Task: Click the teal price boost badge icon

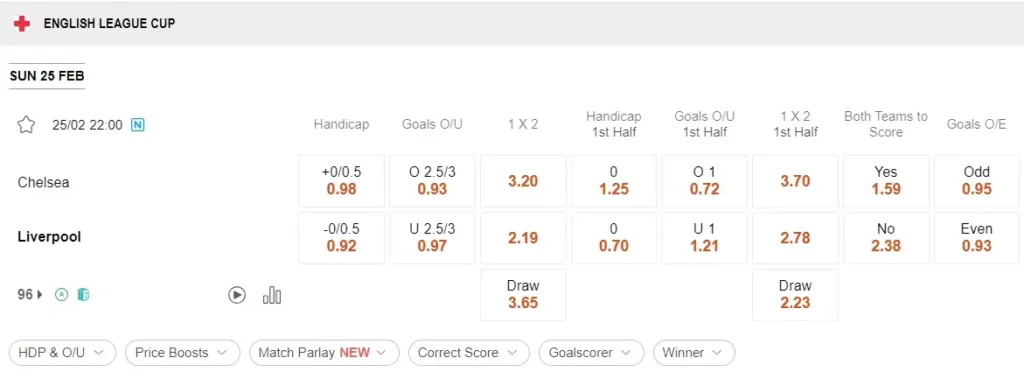Action: [x=83, y=295]
